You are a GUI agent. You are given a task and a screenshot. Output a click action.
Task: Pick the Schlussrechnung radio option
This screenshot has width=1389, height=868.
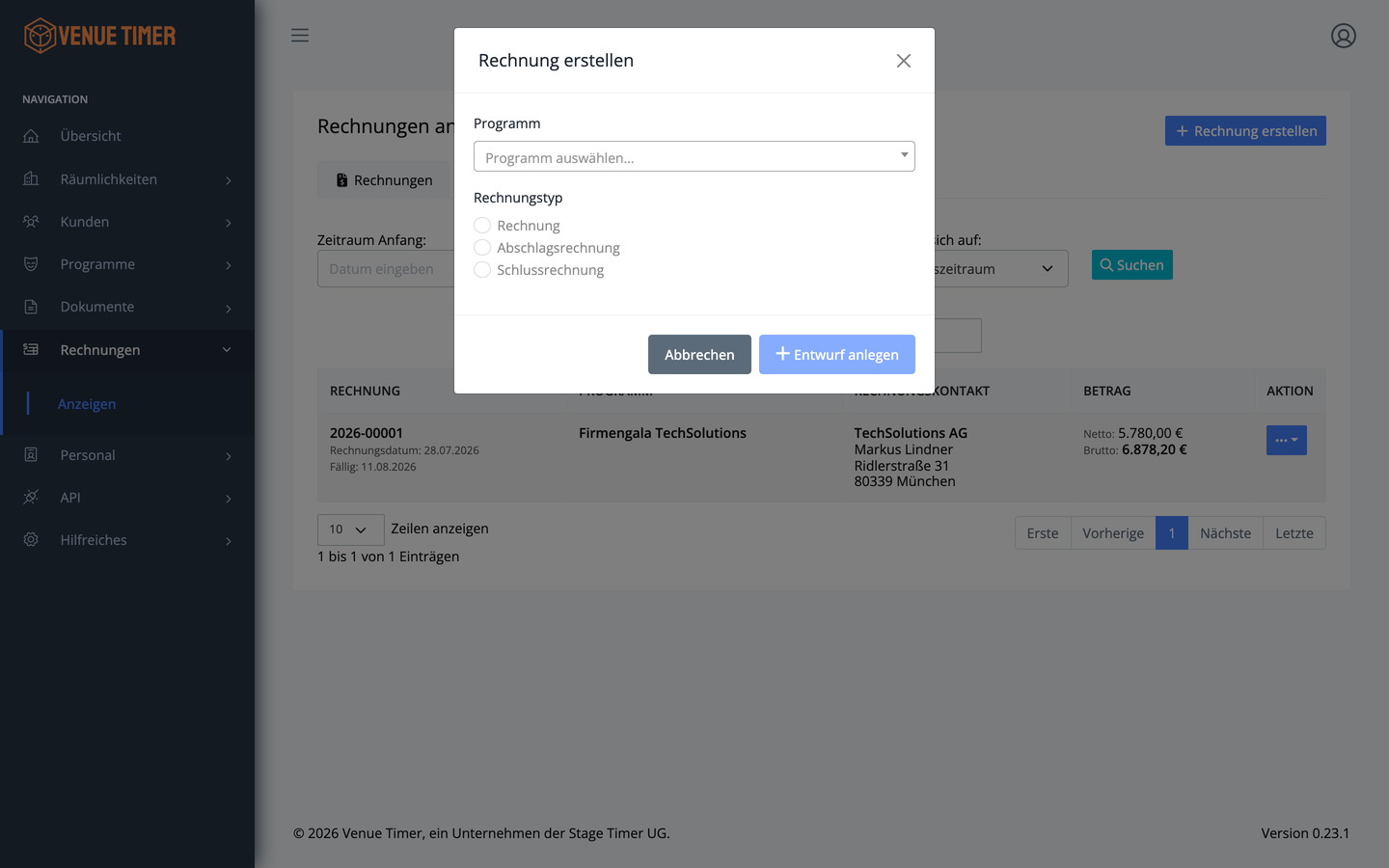482,269
